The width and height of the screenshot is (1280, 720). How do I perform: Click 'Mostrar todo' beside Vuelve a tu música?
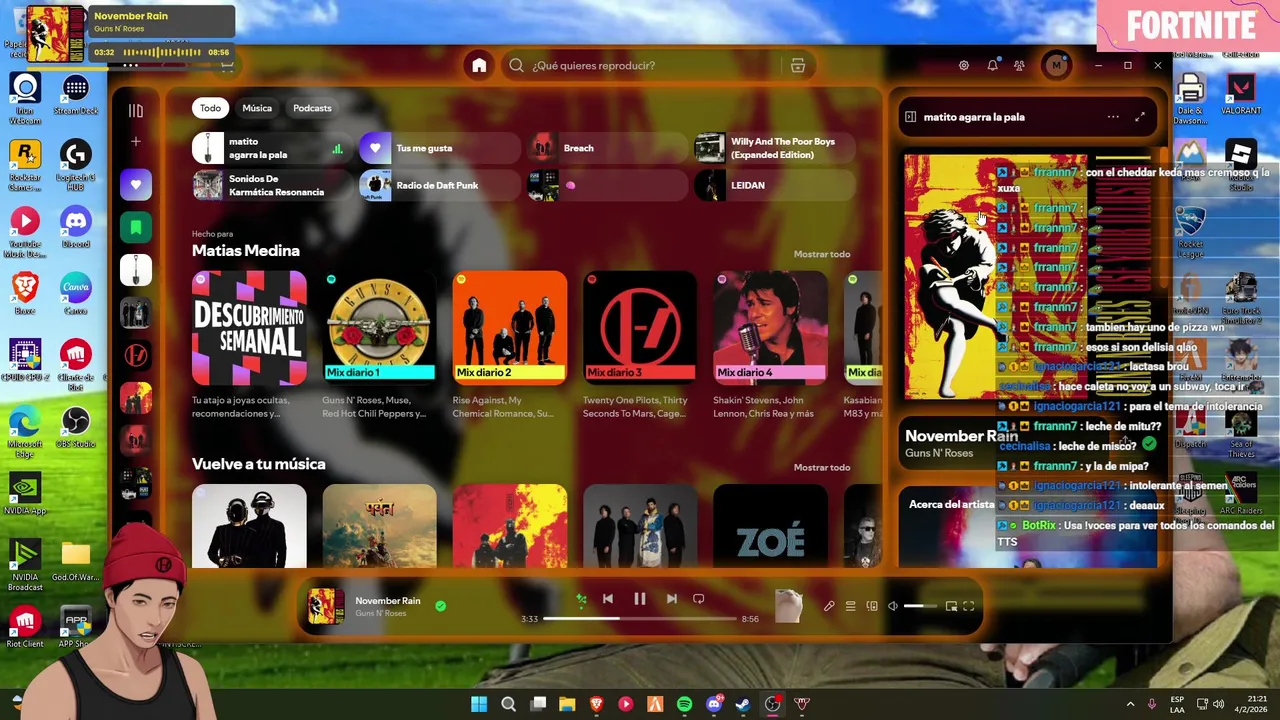click(x=822, y=467)
